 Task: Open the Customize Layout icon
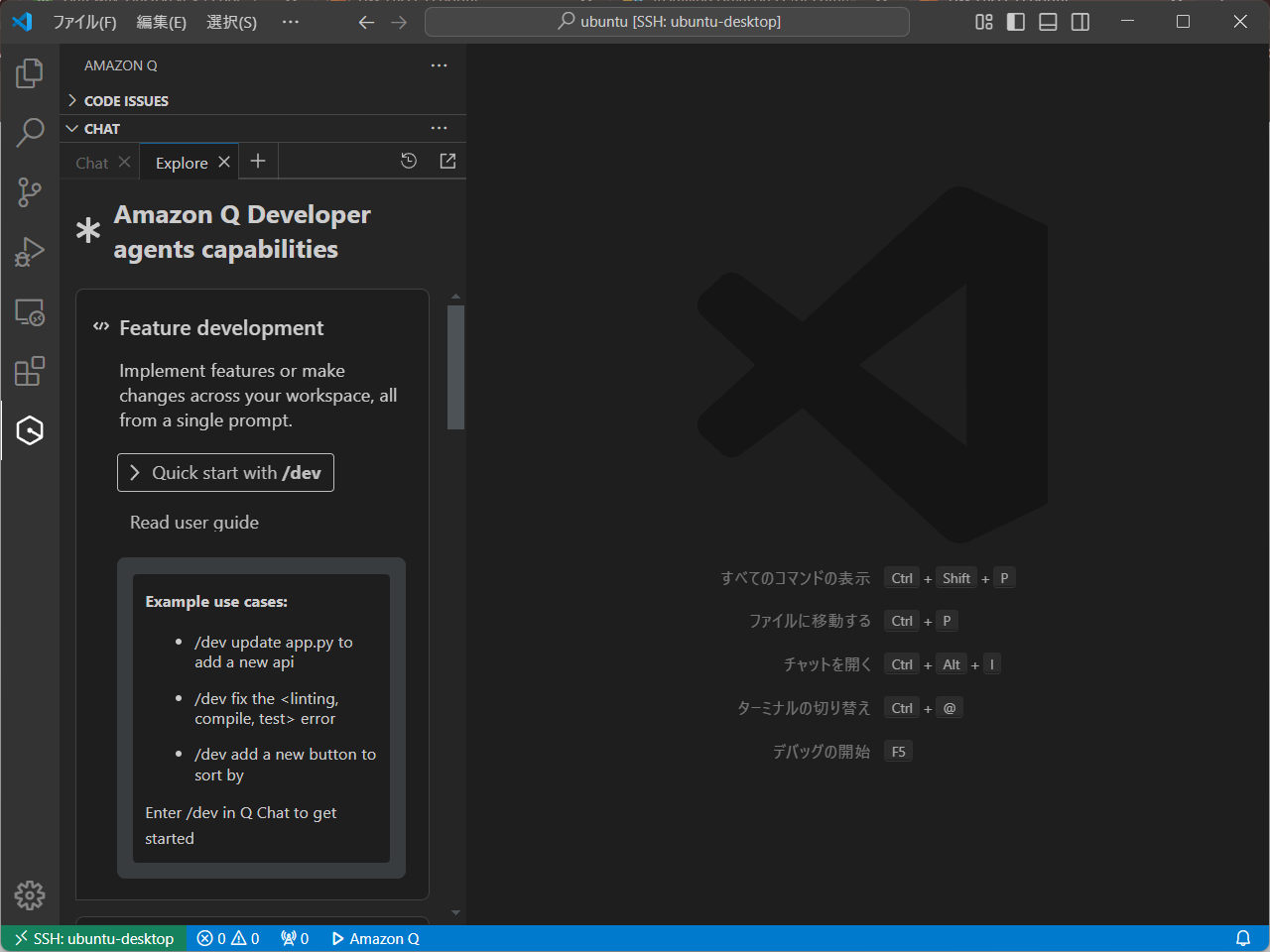coord(984,22)
